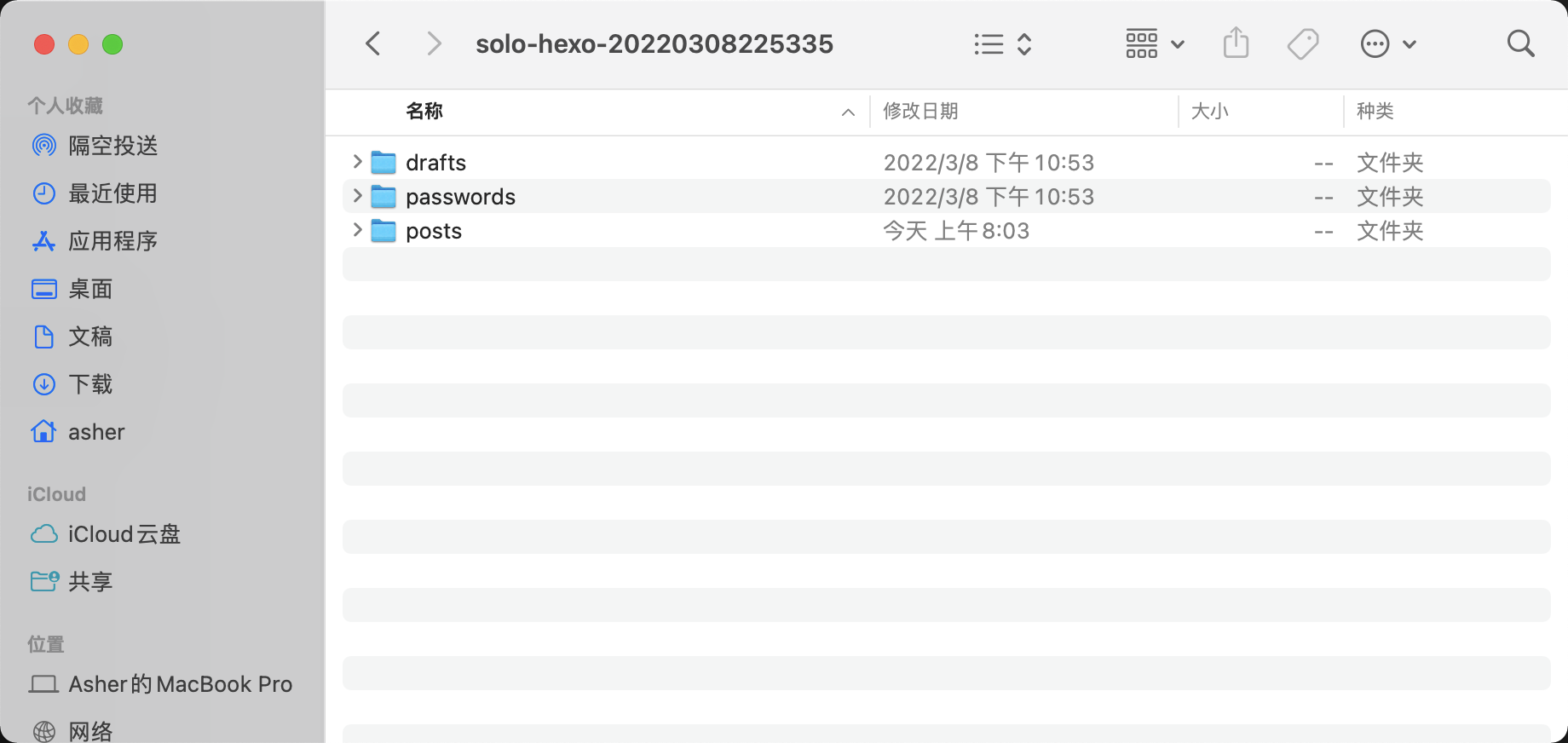Expand the passwords folder chevron

coord(358,196)
